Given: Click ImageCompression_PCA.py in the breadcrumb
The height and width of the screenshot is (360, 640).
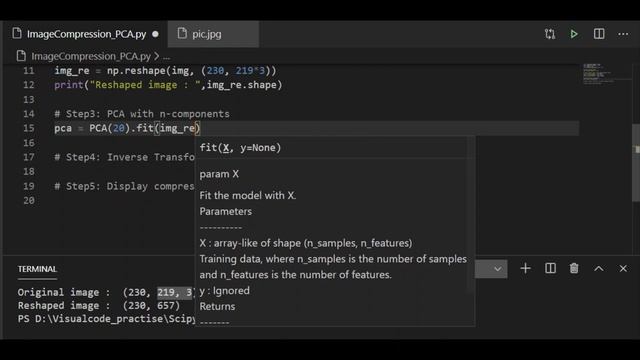Looking at the screenshot, I should (x=91, y=56).
